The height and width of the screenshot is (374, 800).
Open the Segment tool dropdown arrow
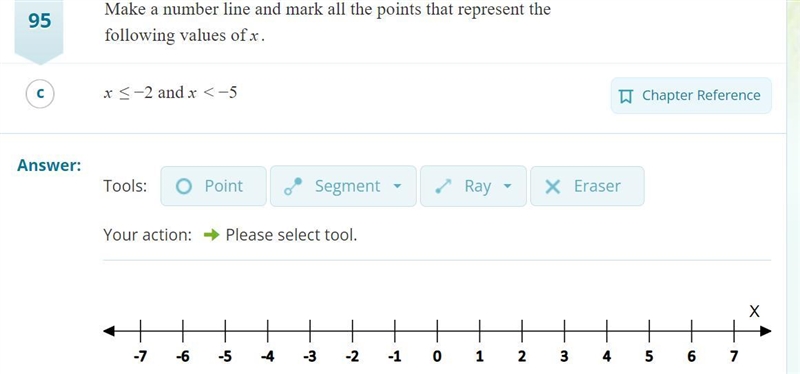pos(397,186)
